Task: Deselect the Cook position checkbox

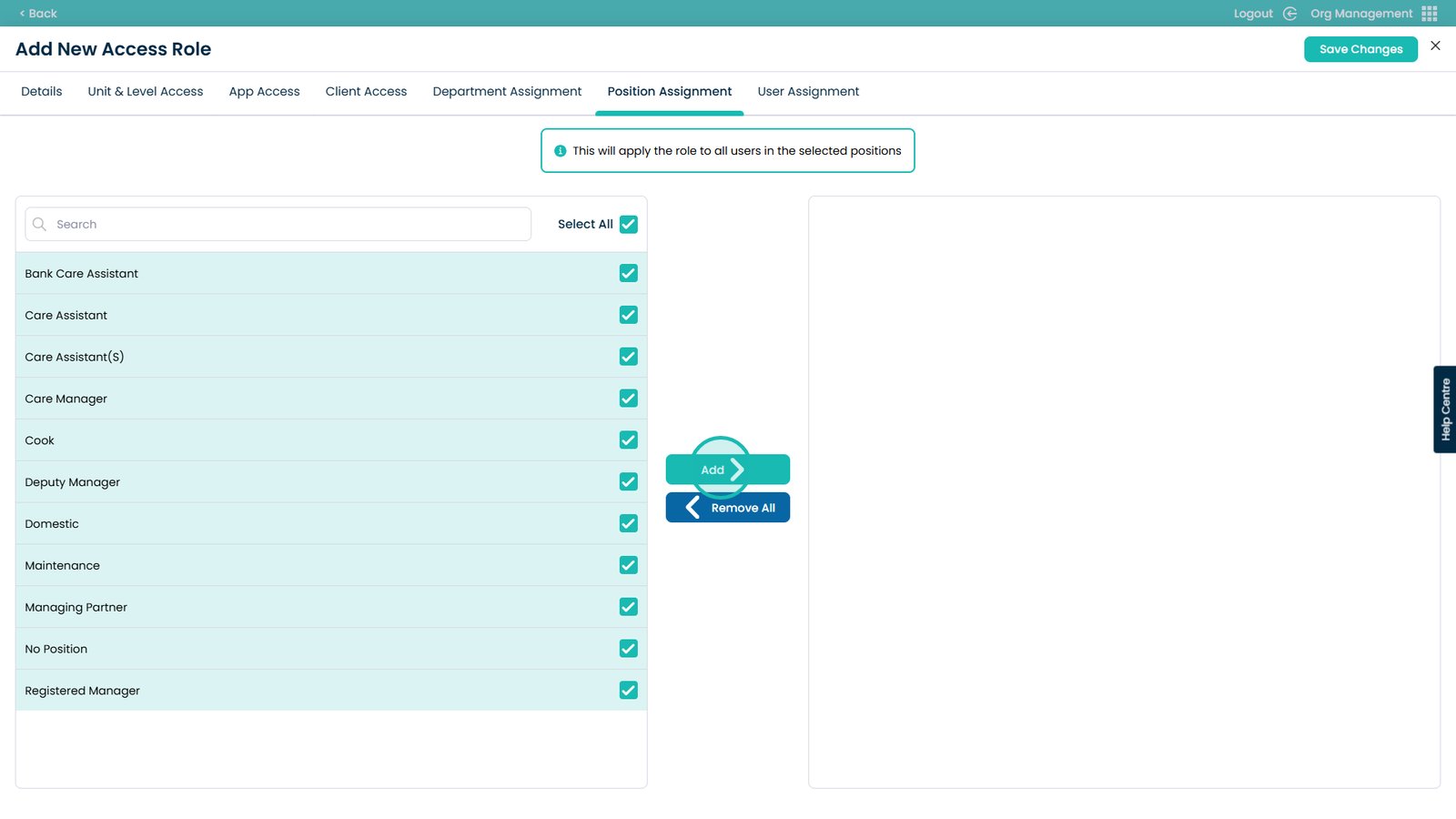Action: coord(628,440)
